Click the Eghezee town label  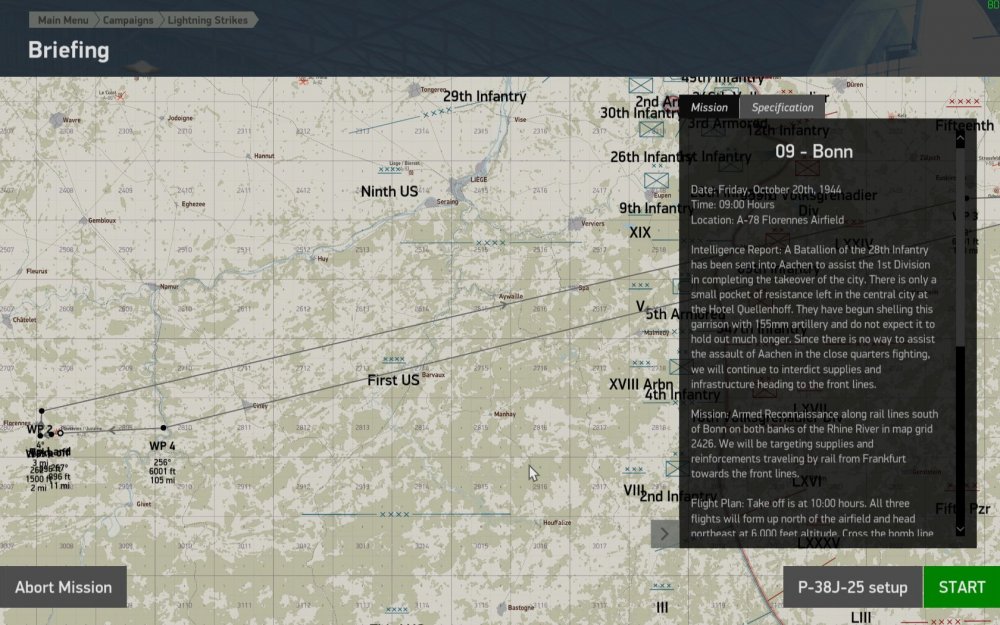coord(193,204)
